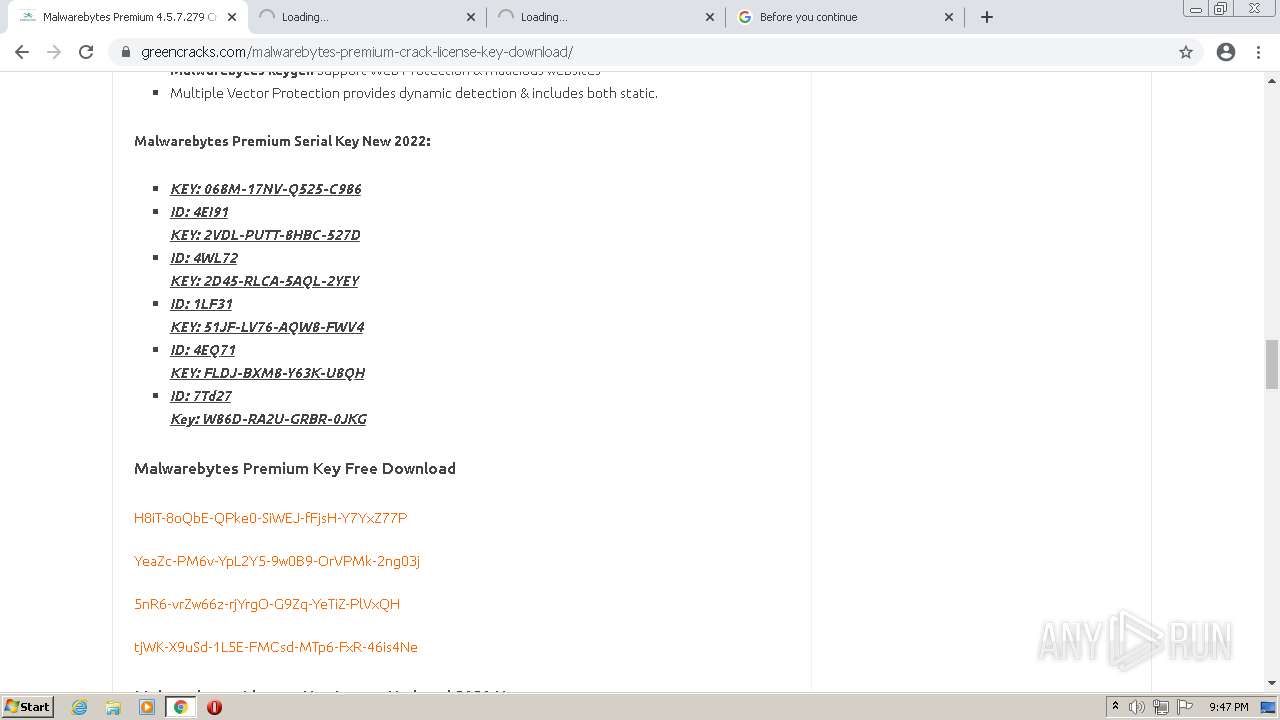Reload the current page
Viewport: 1280px width, 720px height.
(86, 52)
